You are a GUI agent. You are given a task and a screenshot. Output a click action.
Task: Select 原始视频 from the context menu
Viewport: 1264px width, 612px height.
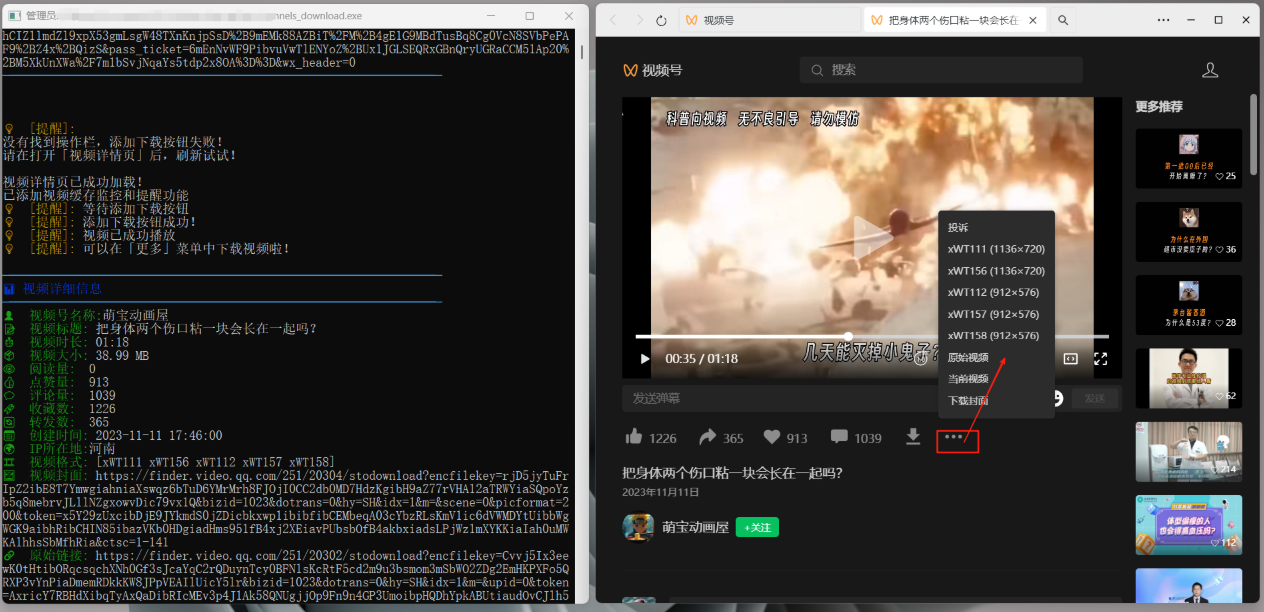click(967, 356)
